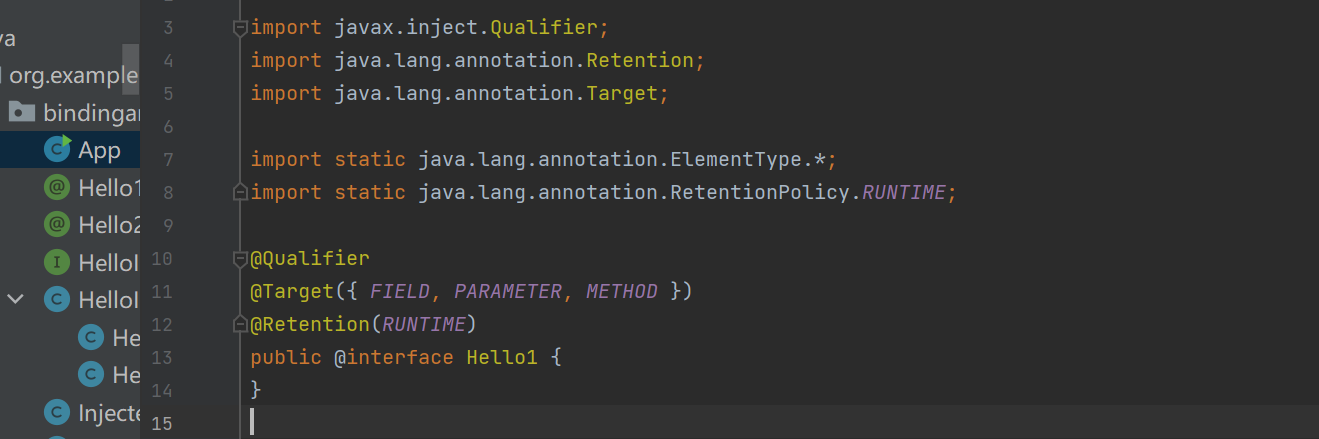
Task: Click the project tree scrollbar thumb
Action: pos(130,69)
